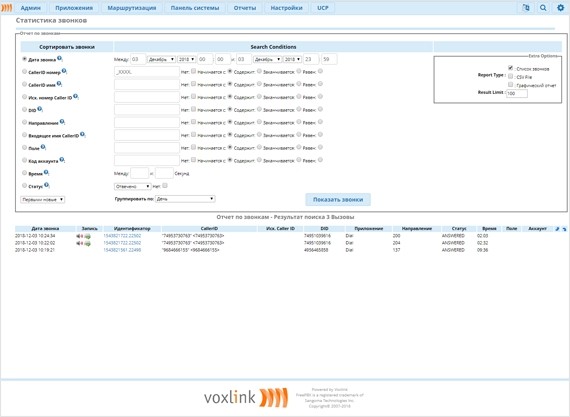Screen dimensions: 570x417
Task: Open the Первыми новые sort order dropdown
Action: [x=43, y=200]
